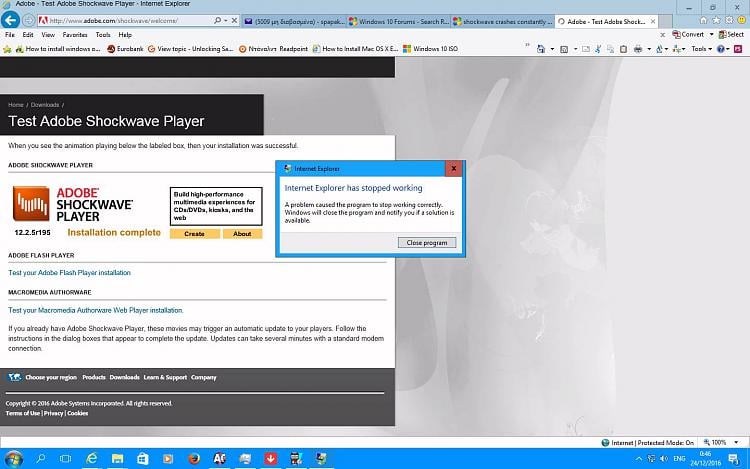The height and width of the screenshot is (469, 750).
Task: Expand the Print dropdown arrow
Action: (x=649, y=49)
